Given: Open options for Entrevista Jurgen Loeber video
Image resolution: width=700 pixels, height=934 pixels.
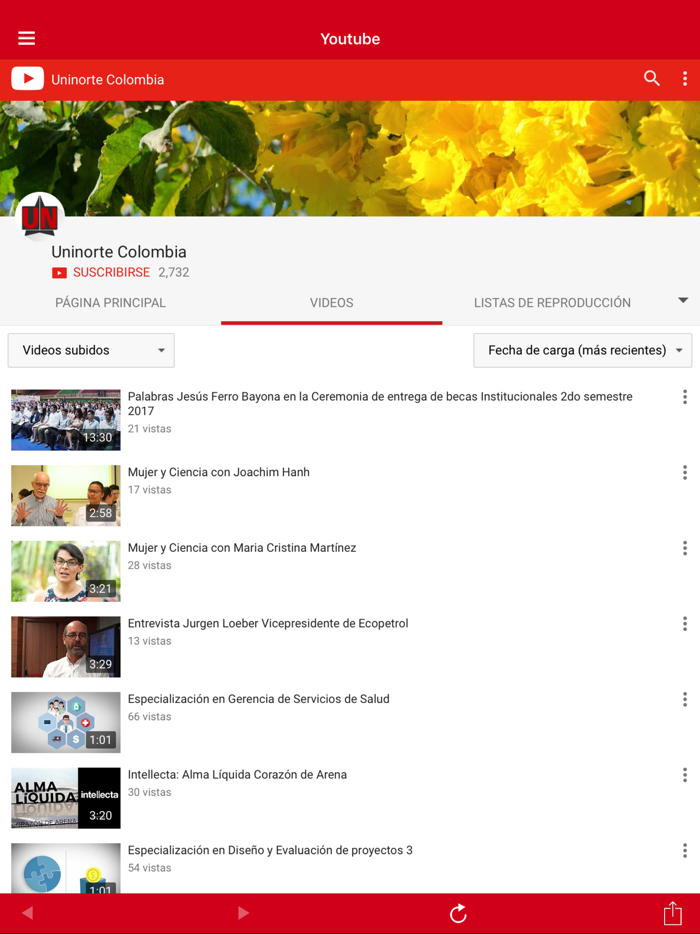Looking at the screenshot, I should 685,624.
